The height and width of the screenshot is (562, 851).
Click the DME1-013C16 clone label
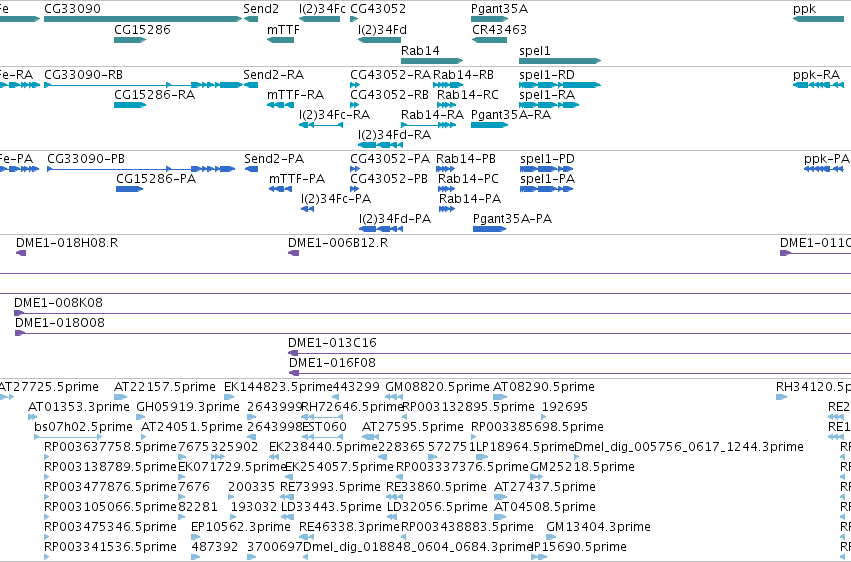332,343
